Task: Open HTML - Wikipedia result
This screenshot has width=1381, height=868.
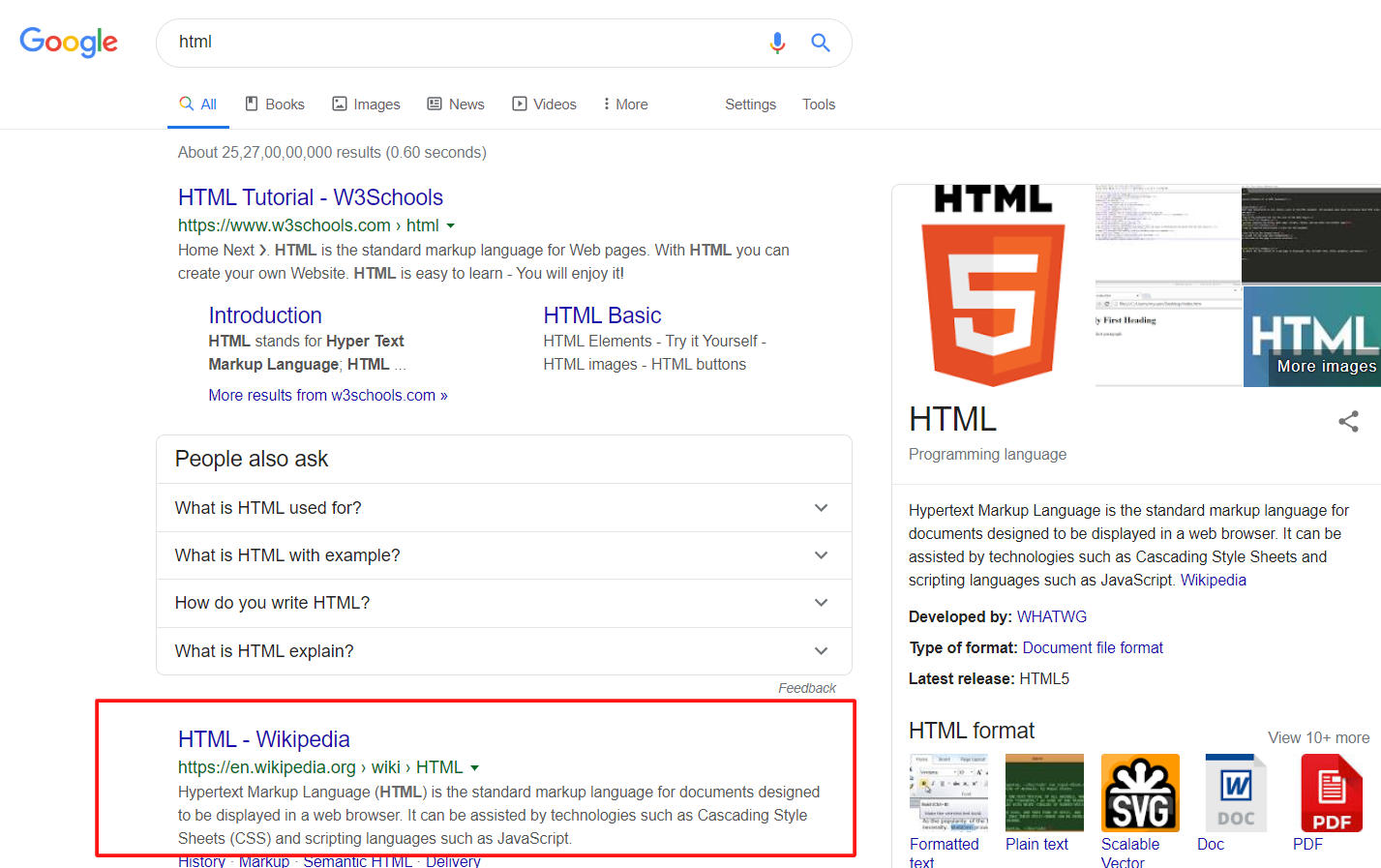Action: [x=264, y=739]
